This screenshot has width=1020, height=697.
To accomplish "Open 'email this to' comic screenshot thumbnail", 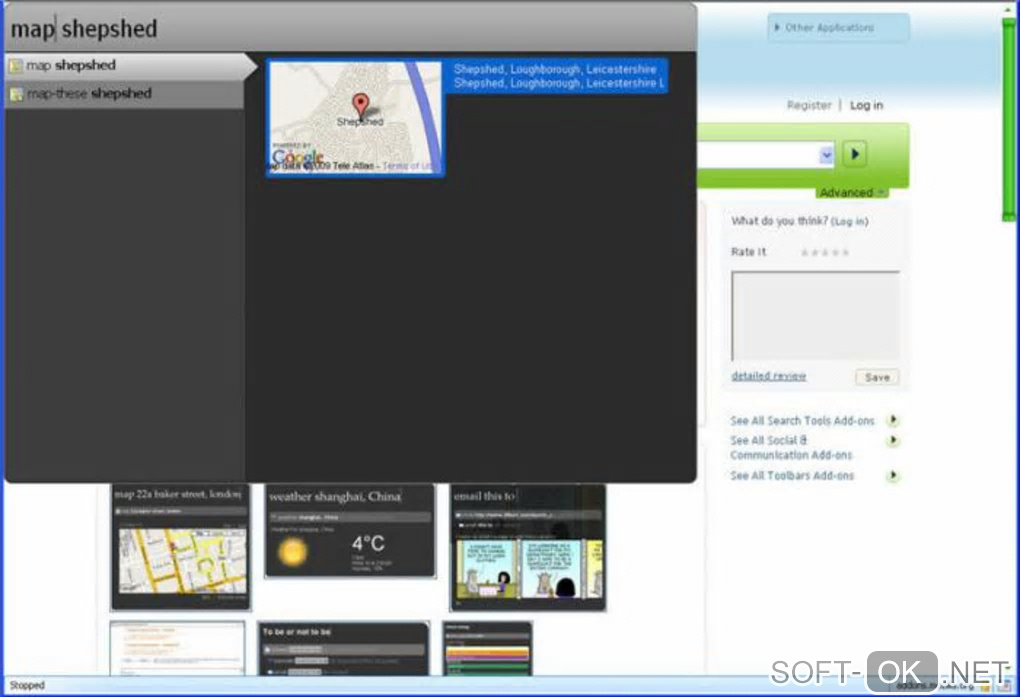I will pyautogui.click(x=528, y=547).
